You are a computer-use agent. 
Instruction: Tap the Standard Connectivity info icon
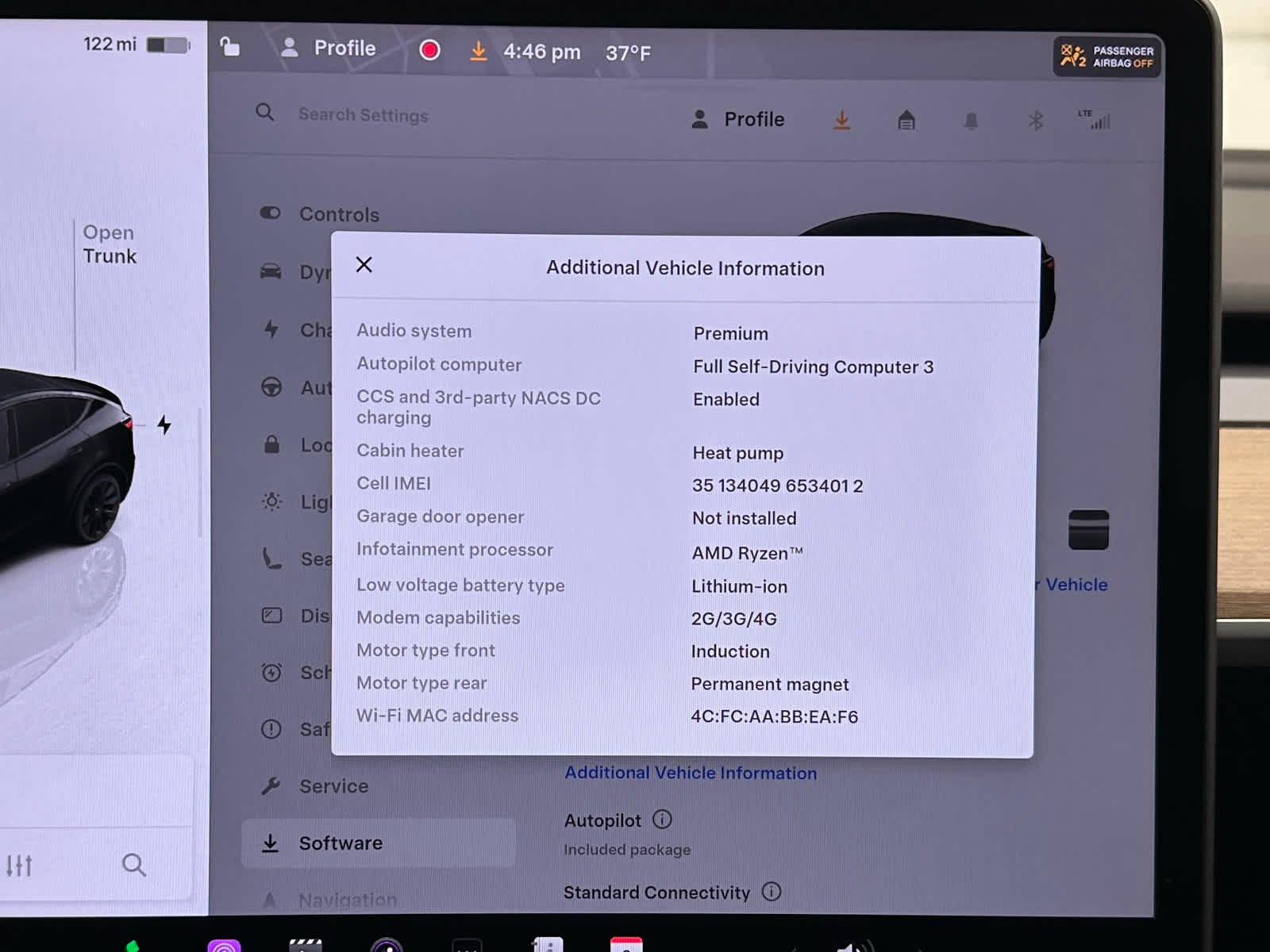[x=772, y=892]
